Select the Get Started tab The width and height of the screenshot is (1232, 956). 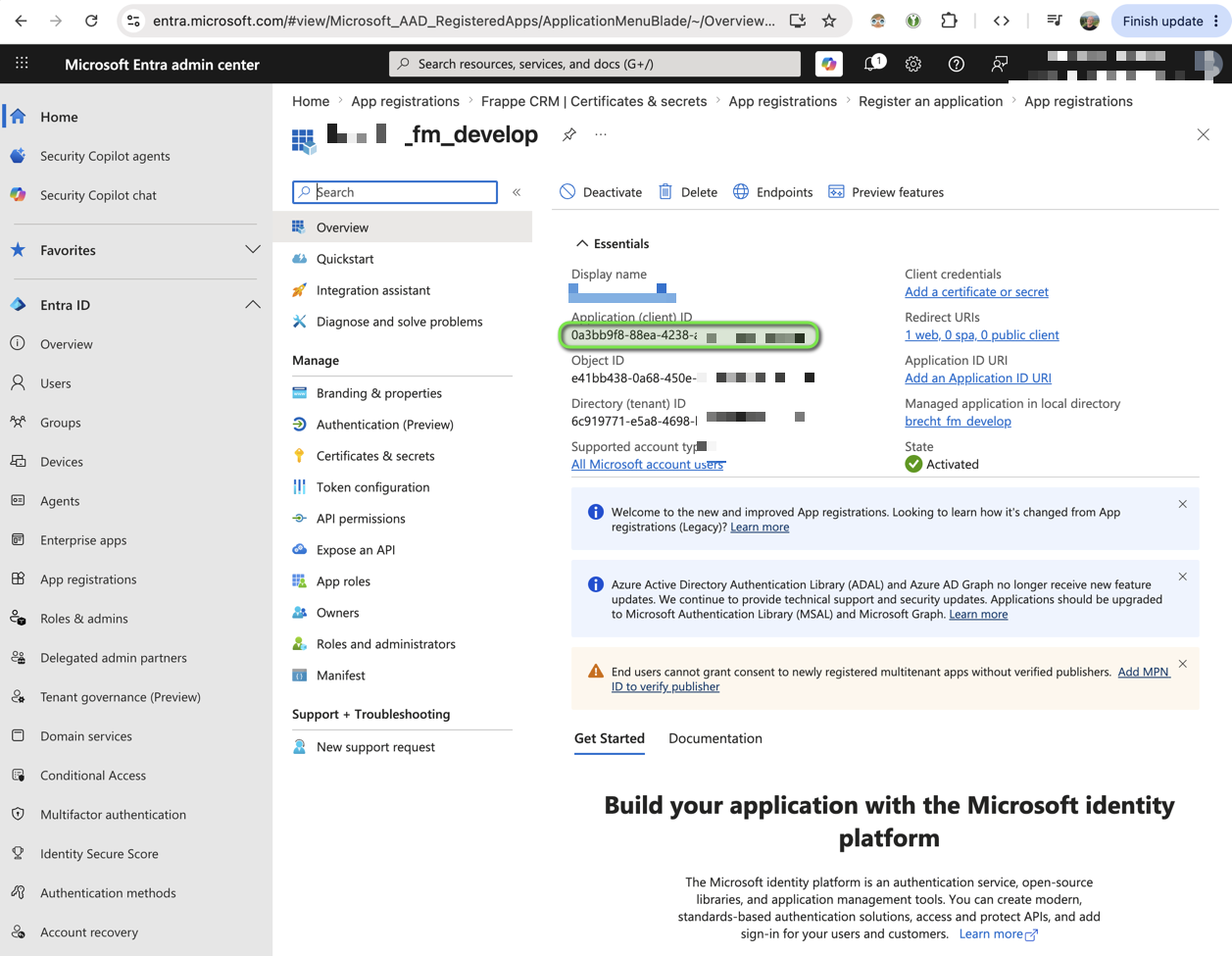click(x=609, y=738)
